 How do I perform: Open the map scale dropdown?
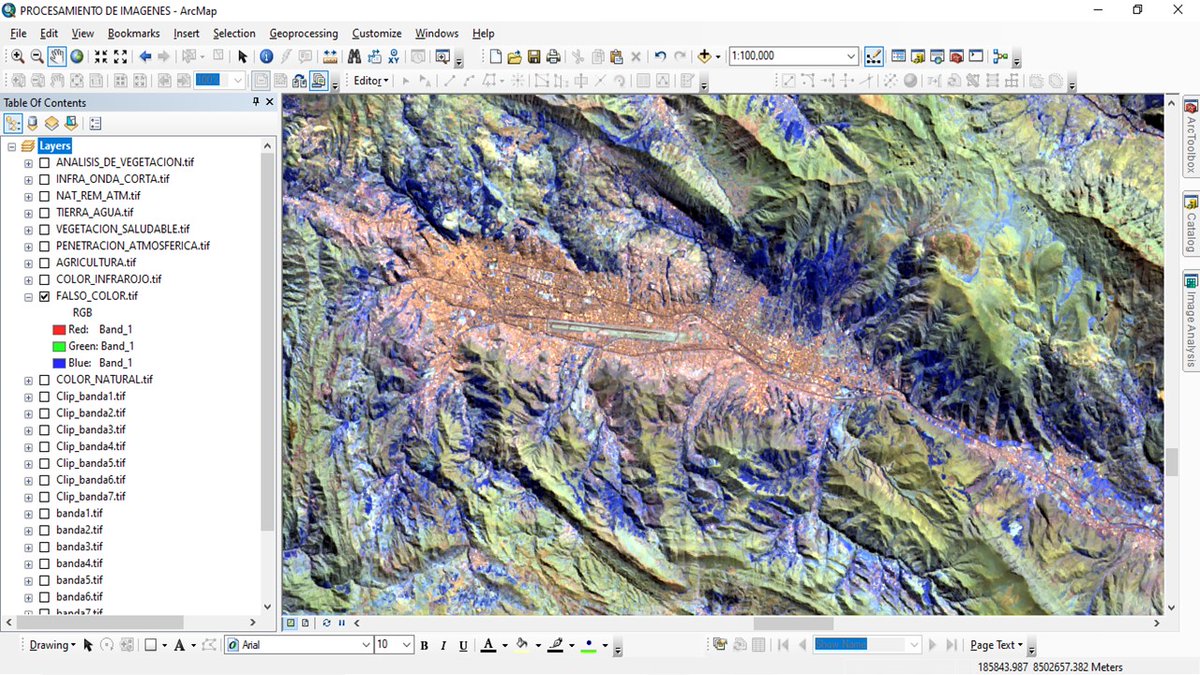click(x=851, y=56)
